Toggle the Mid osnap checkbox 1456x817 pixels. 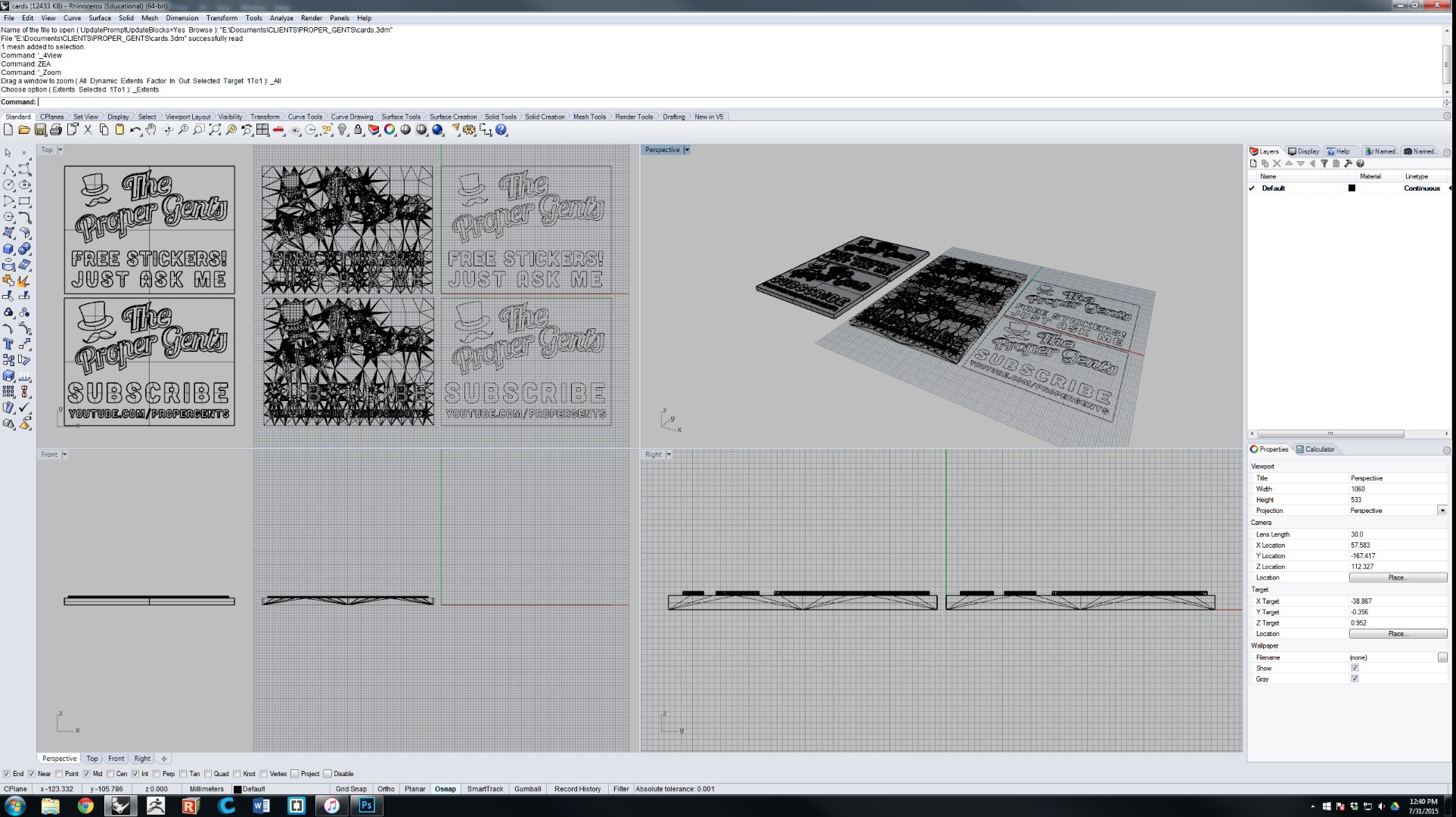point(86,774)
